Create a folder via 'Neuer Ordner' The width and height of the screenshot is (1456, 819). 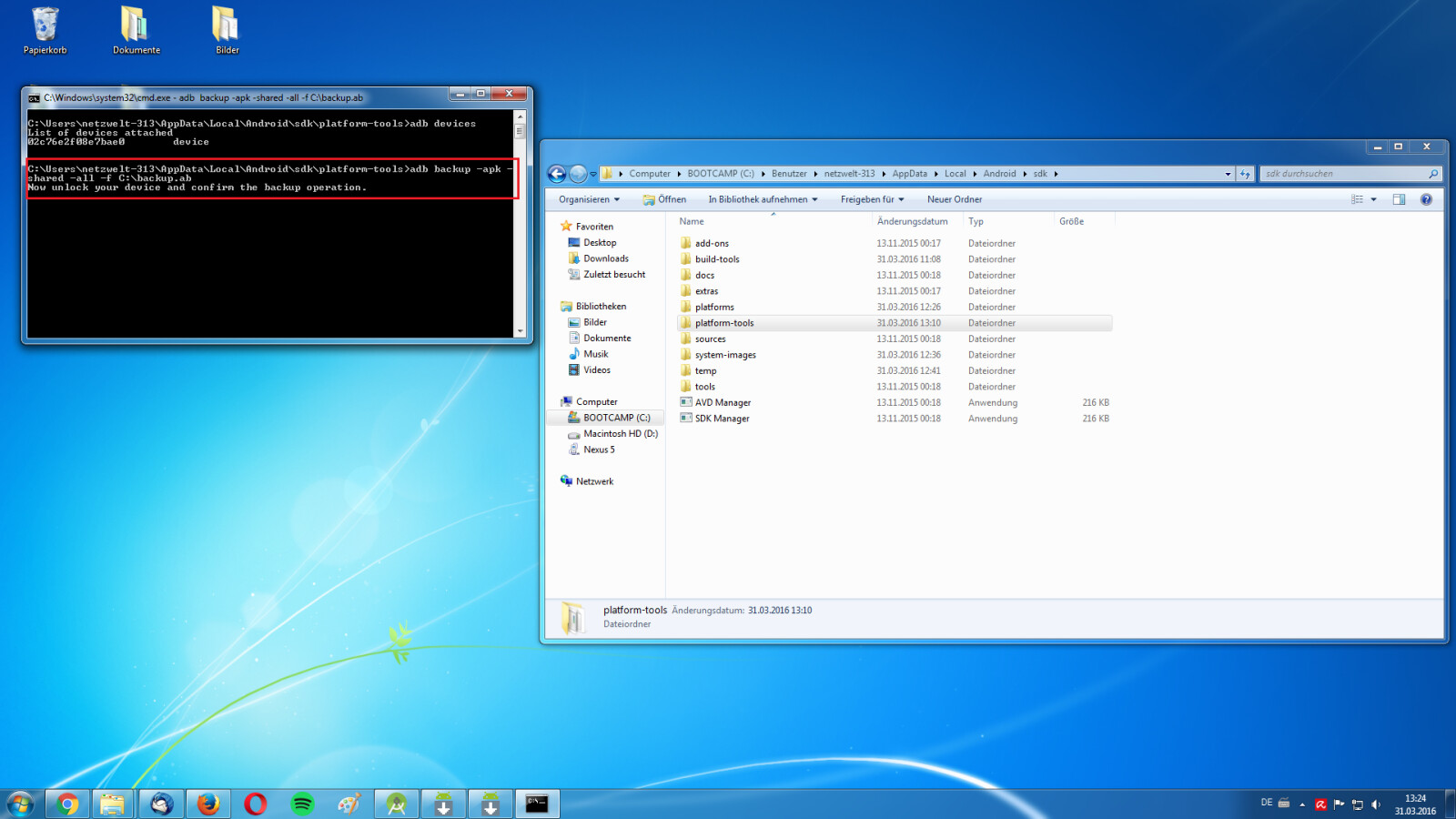pyautogui.click(x=954, y=199)
